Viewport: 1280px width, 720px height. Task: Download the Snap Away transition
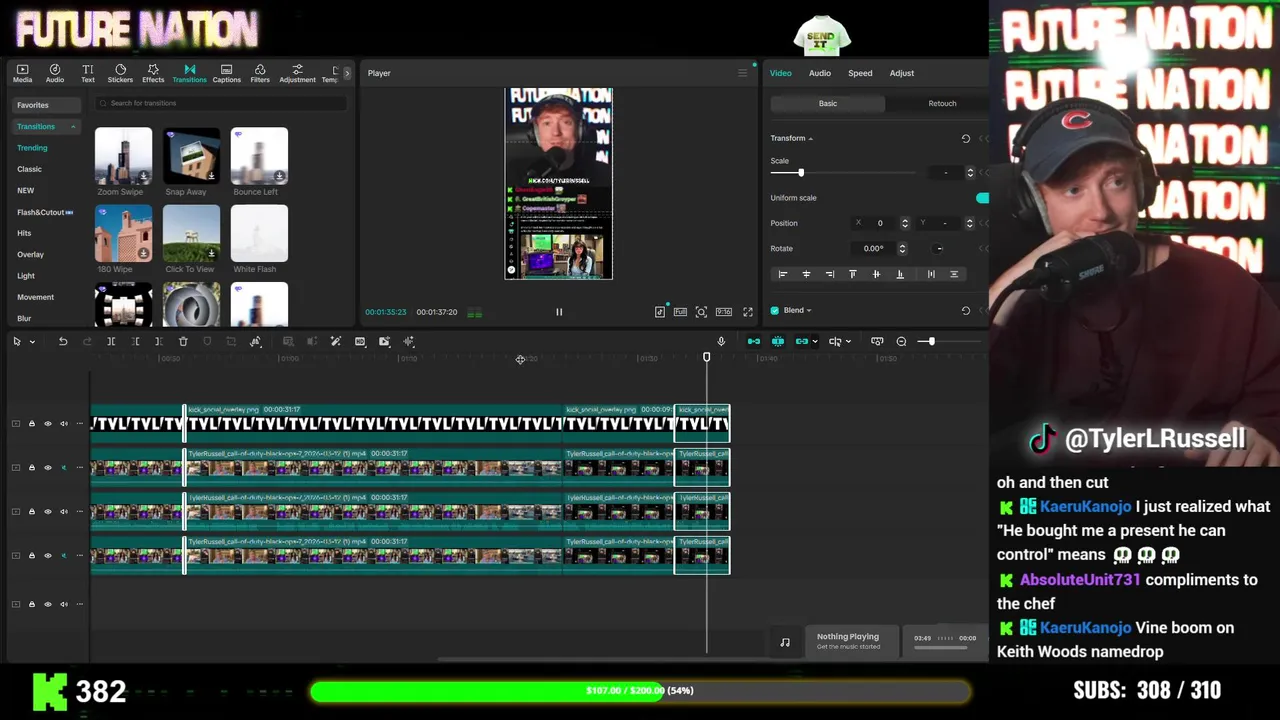click(211, 176)
